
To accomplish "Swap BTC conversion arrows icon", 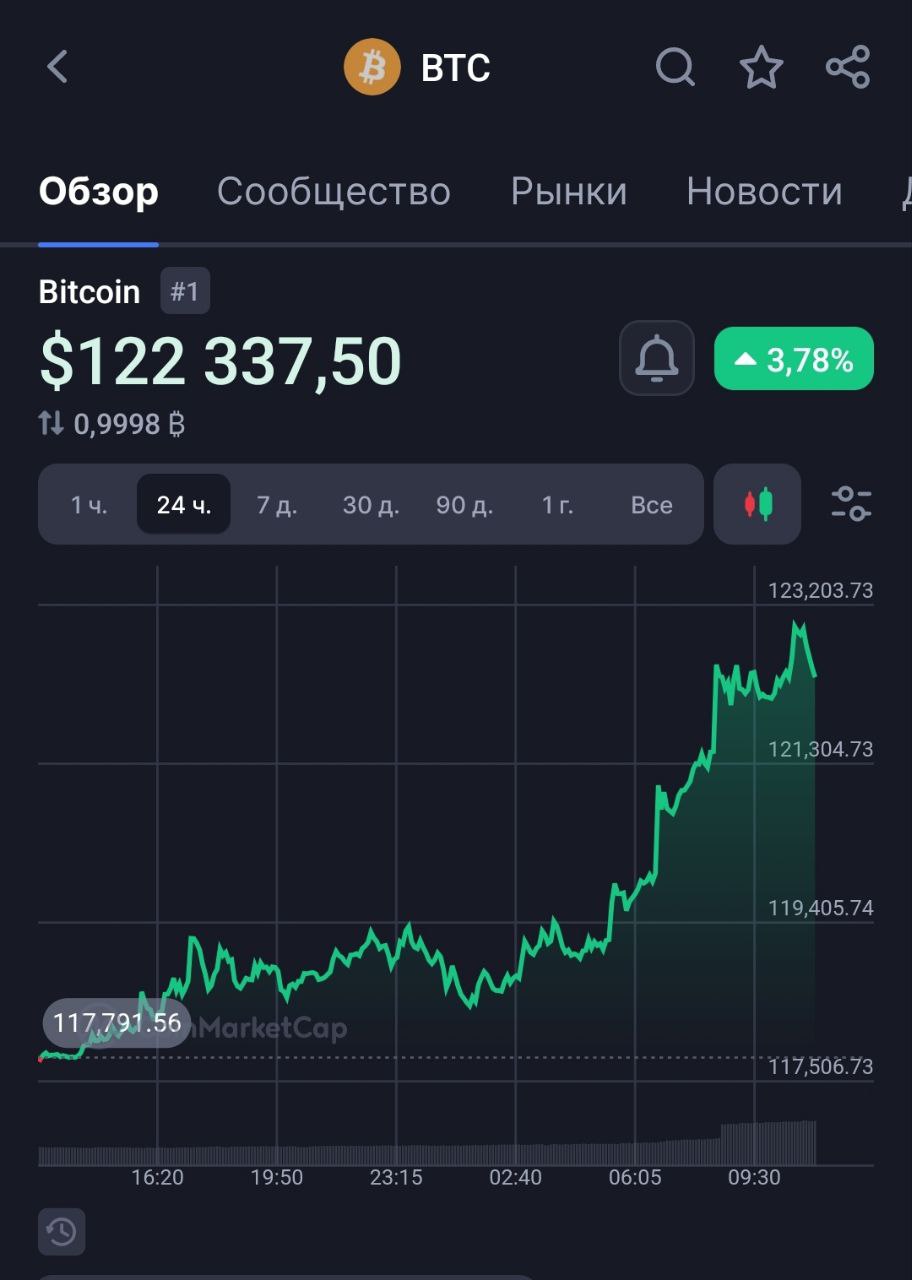I will [x=51, y=424].
